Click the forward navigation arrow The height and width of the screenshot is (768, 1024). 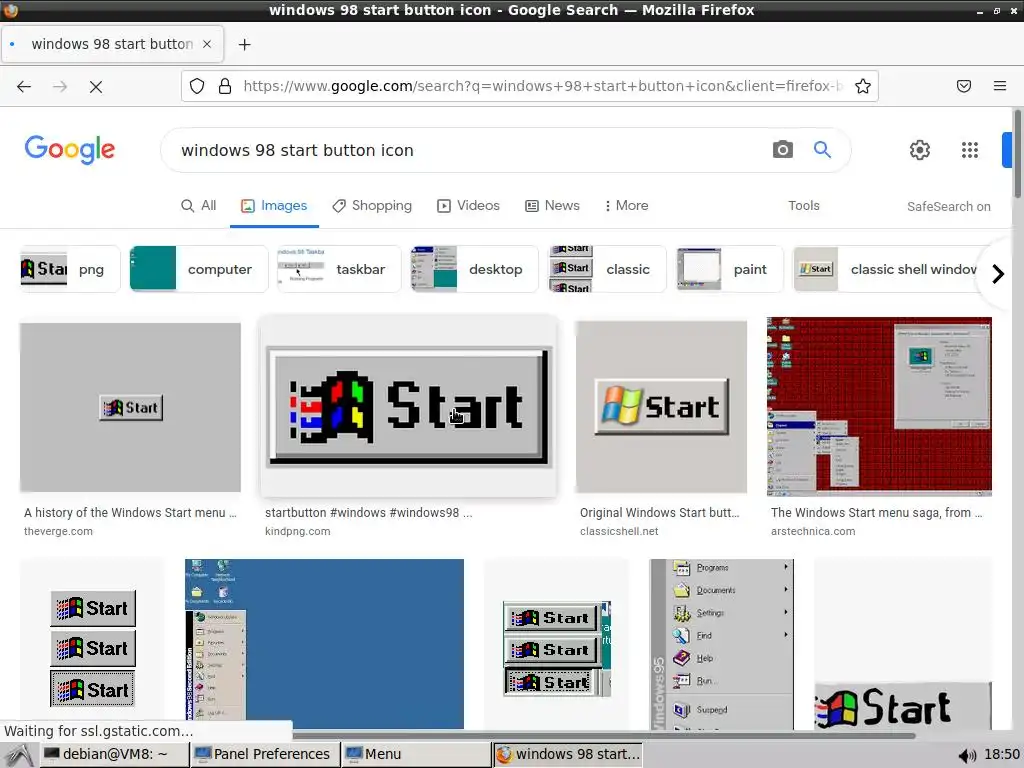coord(60,86)
